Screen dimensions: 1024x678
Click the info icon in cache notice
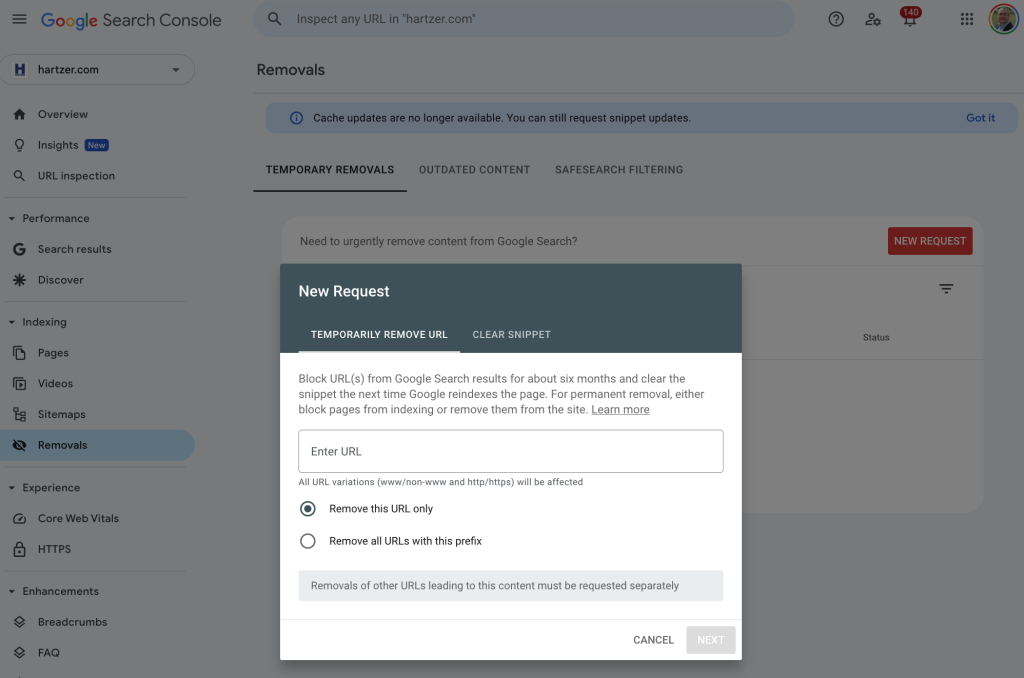(296, 118)
